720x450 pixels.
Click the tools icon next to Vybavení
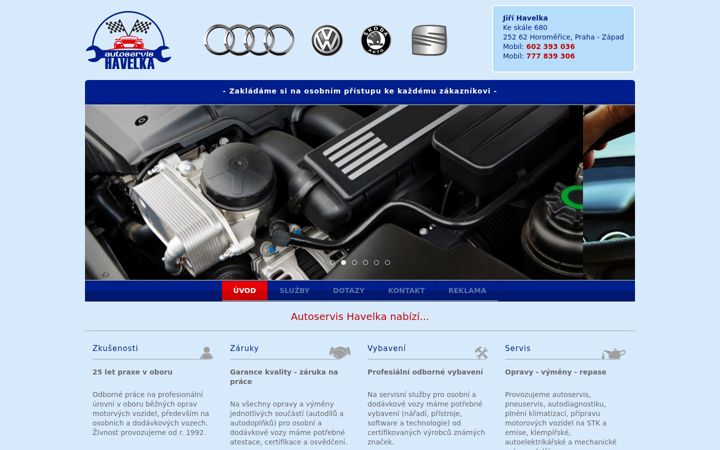coord(481,353)
